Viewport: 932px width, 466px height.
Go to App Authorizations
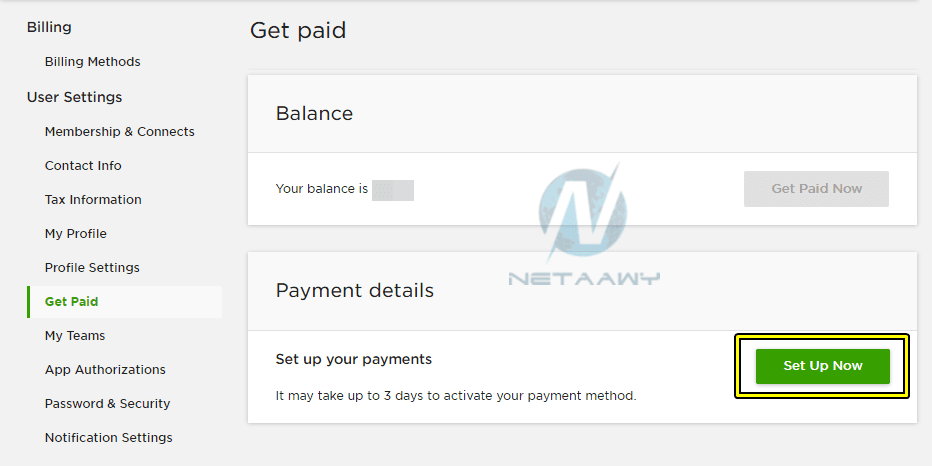(105, 370)
